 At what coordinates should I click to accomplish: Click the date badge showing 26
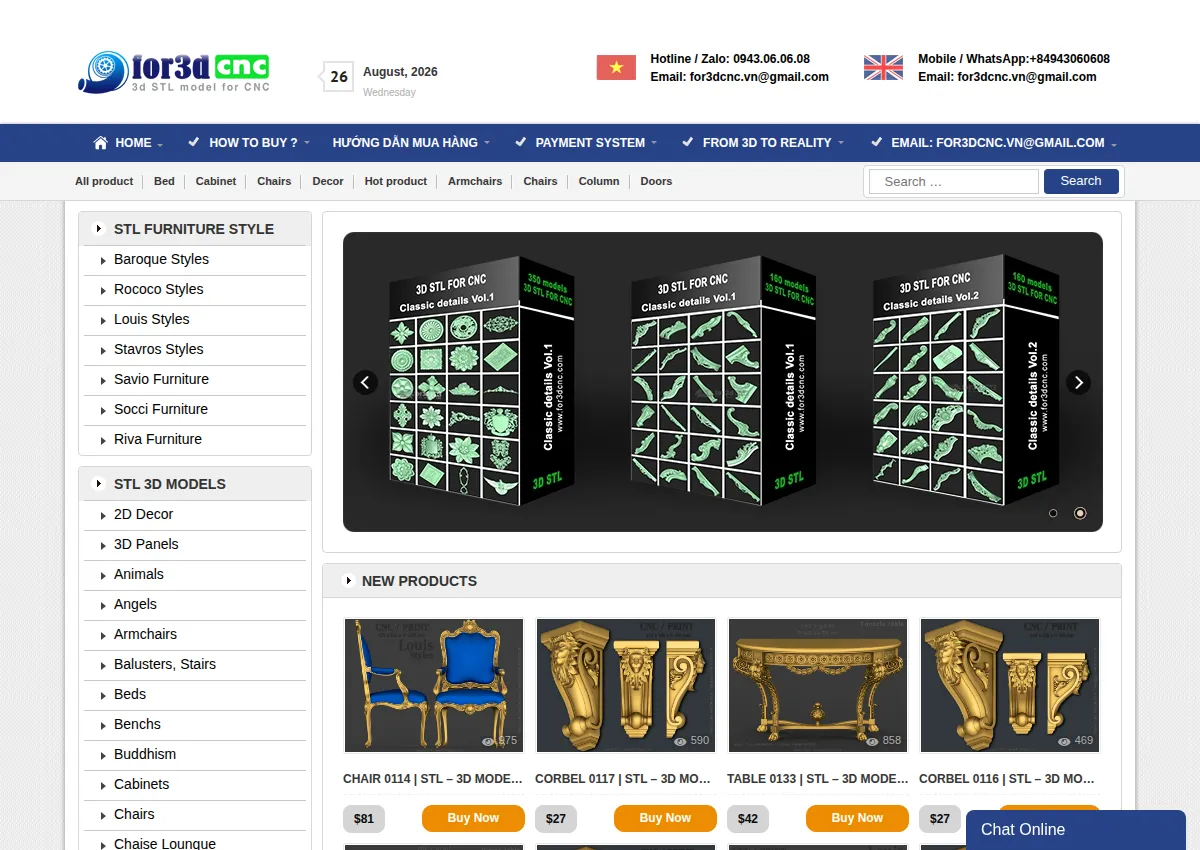[x=338, y=76]
